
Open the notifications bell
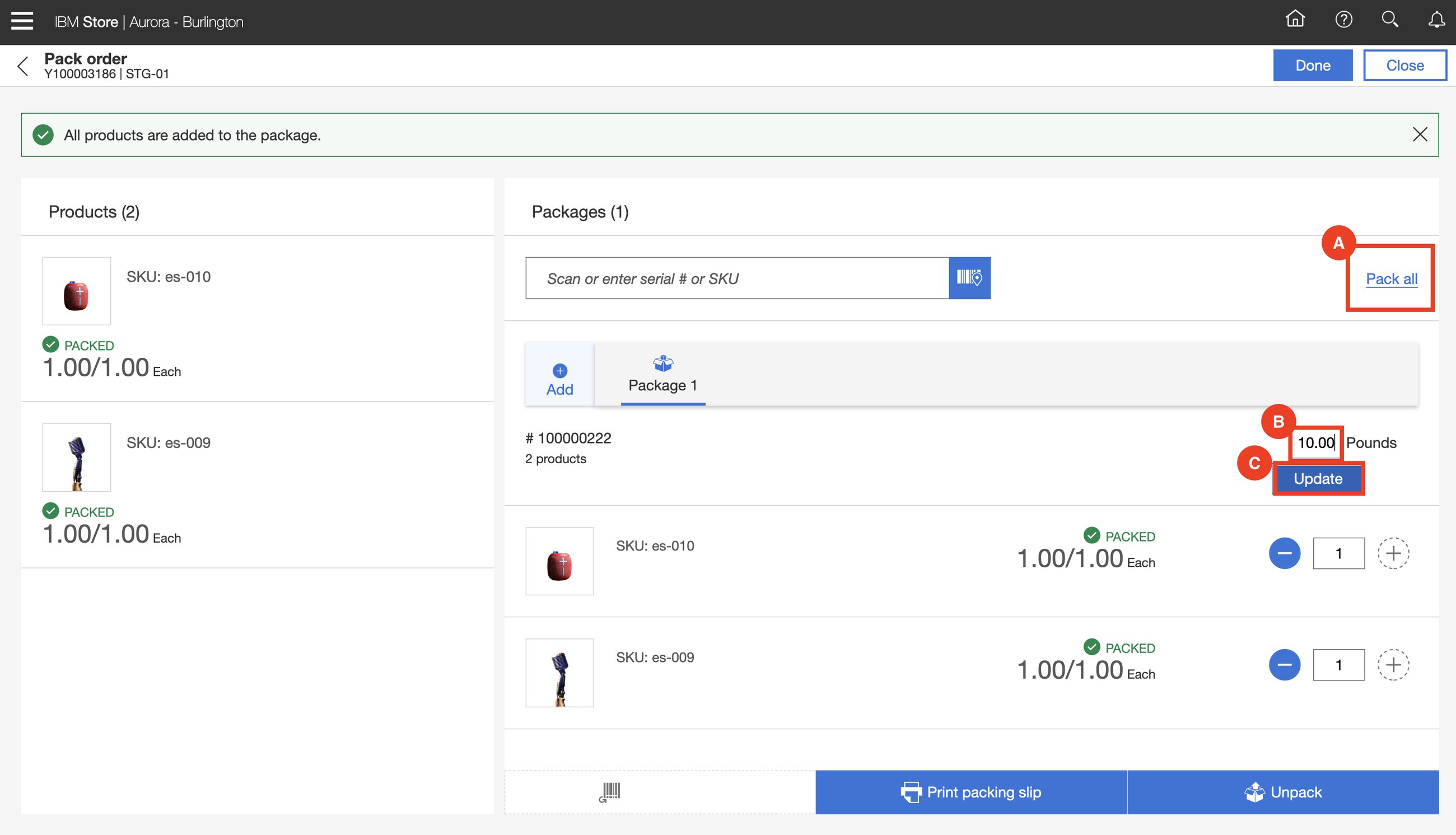point(1436,20)
